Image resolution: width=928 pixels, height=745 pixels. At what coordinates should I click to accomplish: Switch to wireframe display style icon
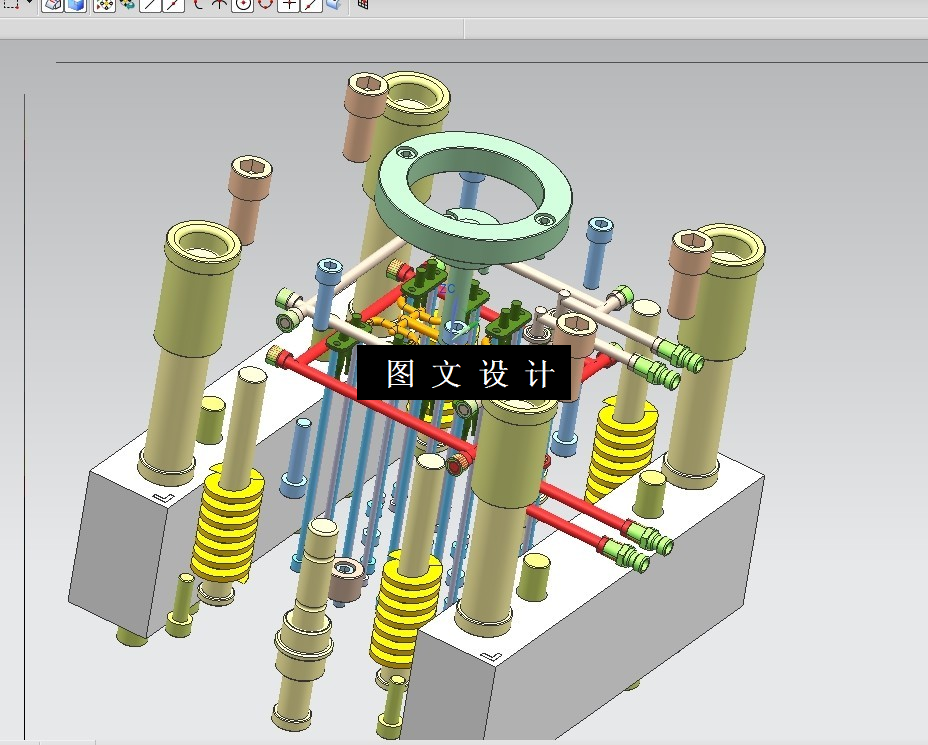[x=53, y=5]
